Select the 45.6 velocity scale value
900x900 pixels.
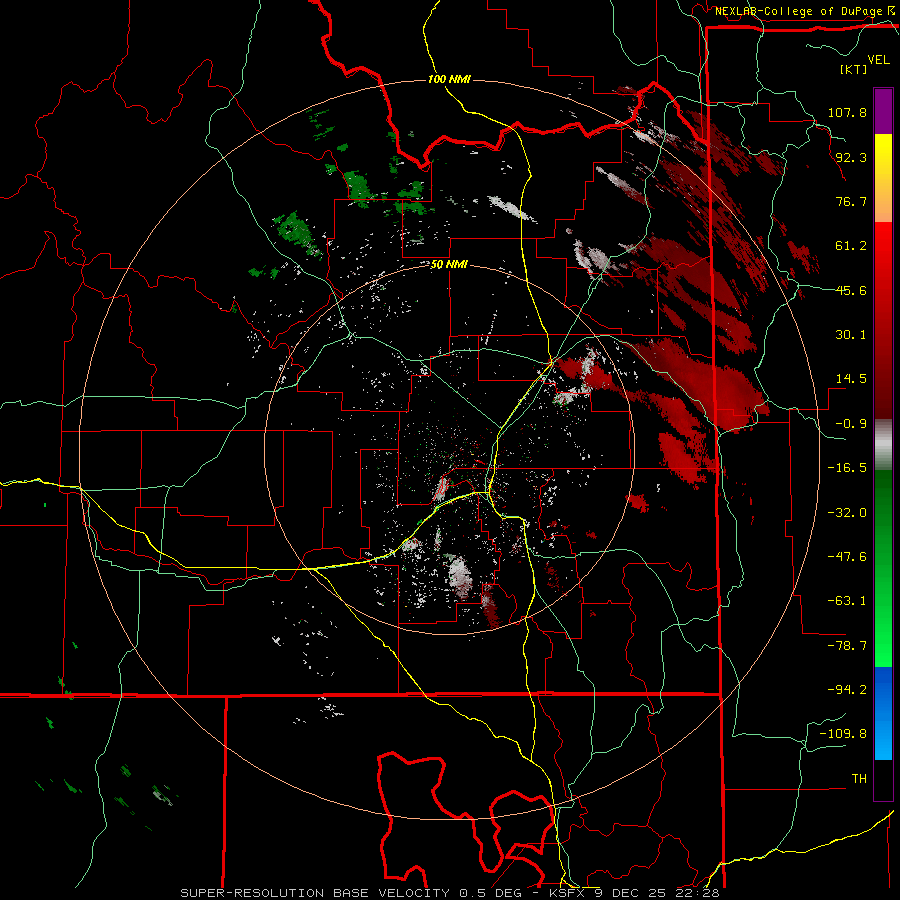coord(851,290)
